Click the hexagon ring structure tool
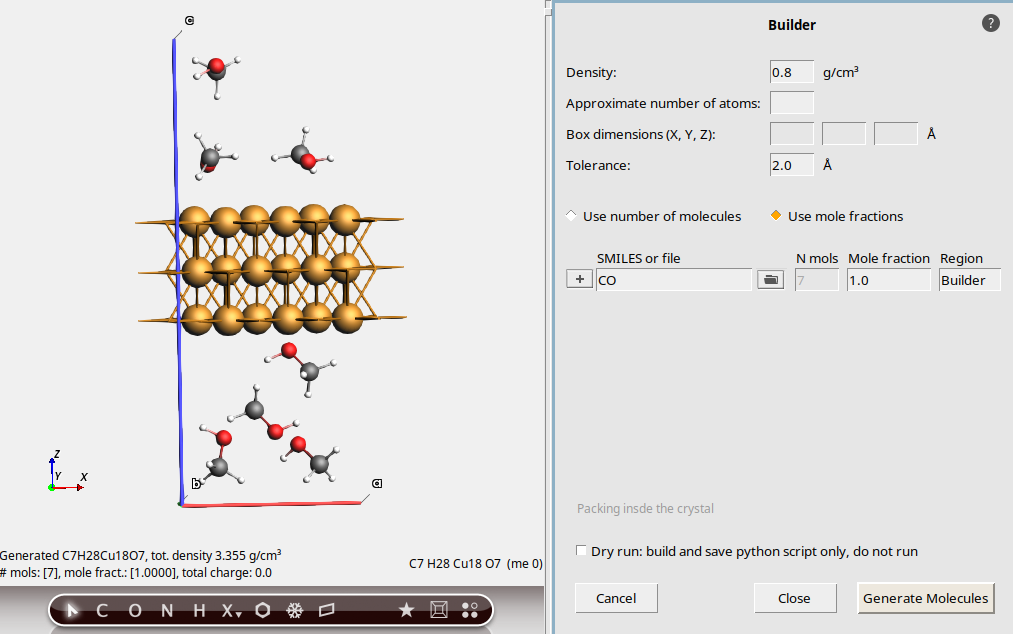 [x=263, y=610]
